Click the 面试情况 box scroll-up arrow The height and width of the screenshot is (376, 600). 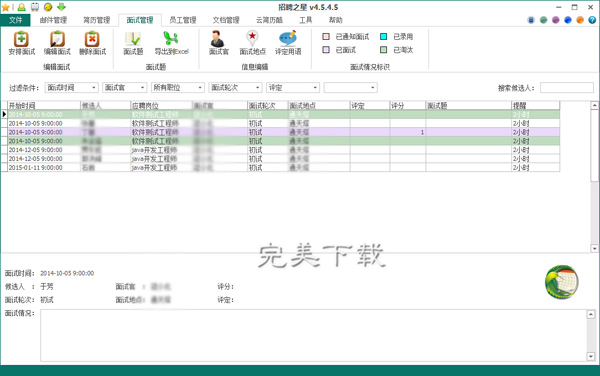coord(591,314)
